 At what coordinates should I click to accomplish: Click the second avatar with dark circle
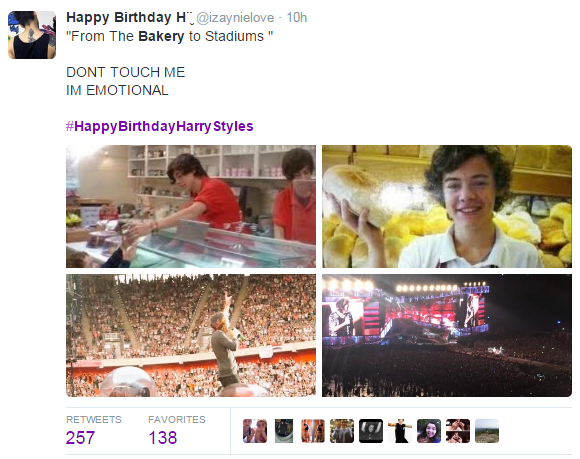coord(284,431)
